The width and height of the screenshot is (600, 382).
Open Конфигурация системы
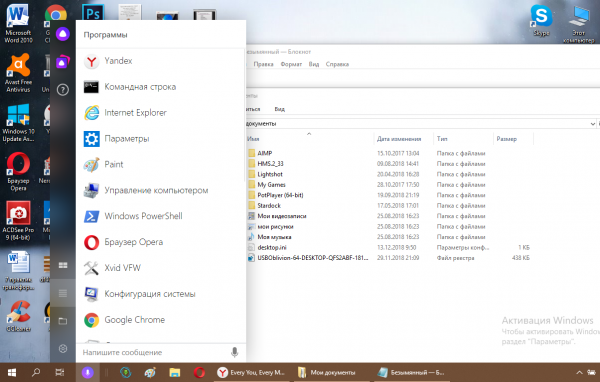coord(161,294)
